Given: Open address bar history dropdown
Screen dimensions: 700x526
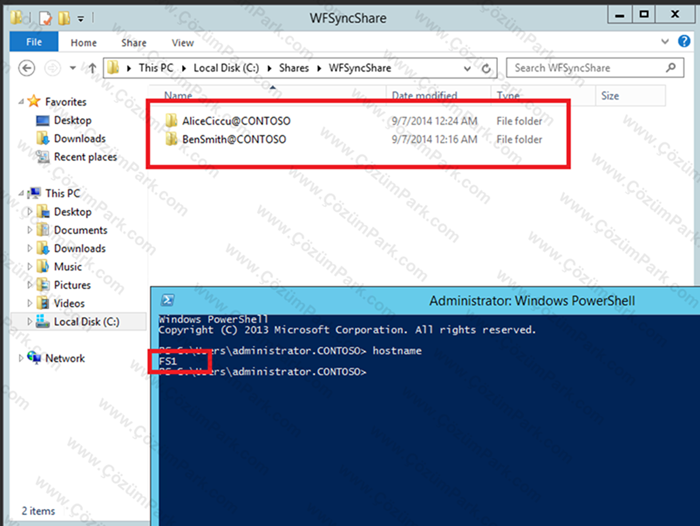Looking at the screenshot, I should (x=467, y=68).
